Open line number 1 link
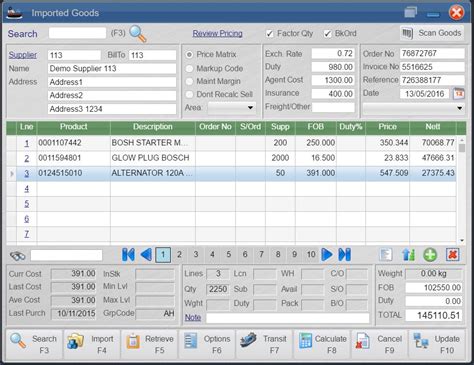This screenshot has width=474, height=365. coord(27,143)
